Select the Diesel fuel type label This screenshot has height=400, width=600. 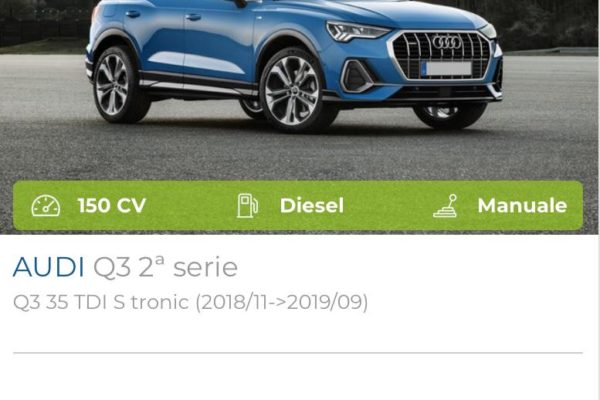click(x=311, y=206)
